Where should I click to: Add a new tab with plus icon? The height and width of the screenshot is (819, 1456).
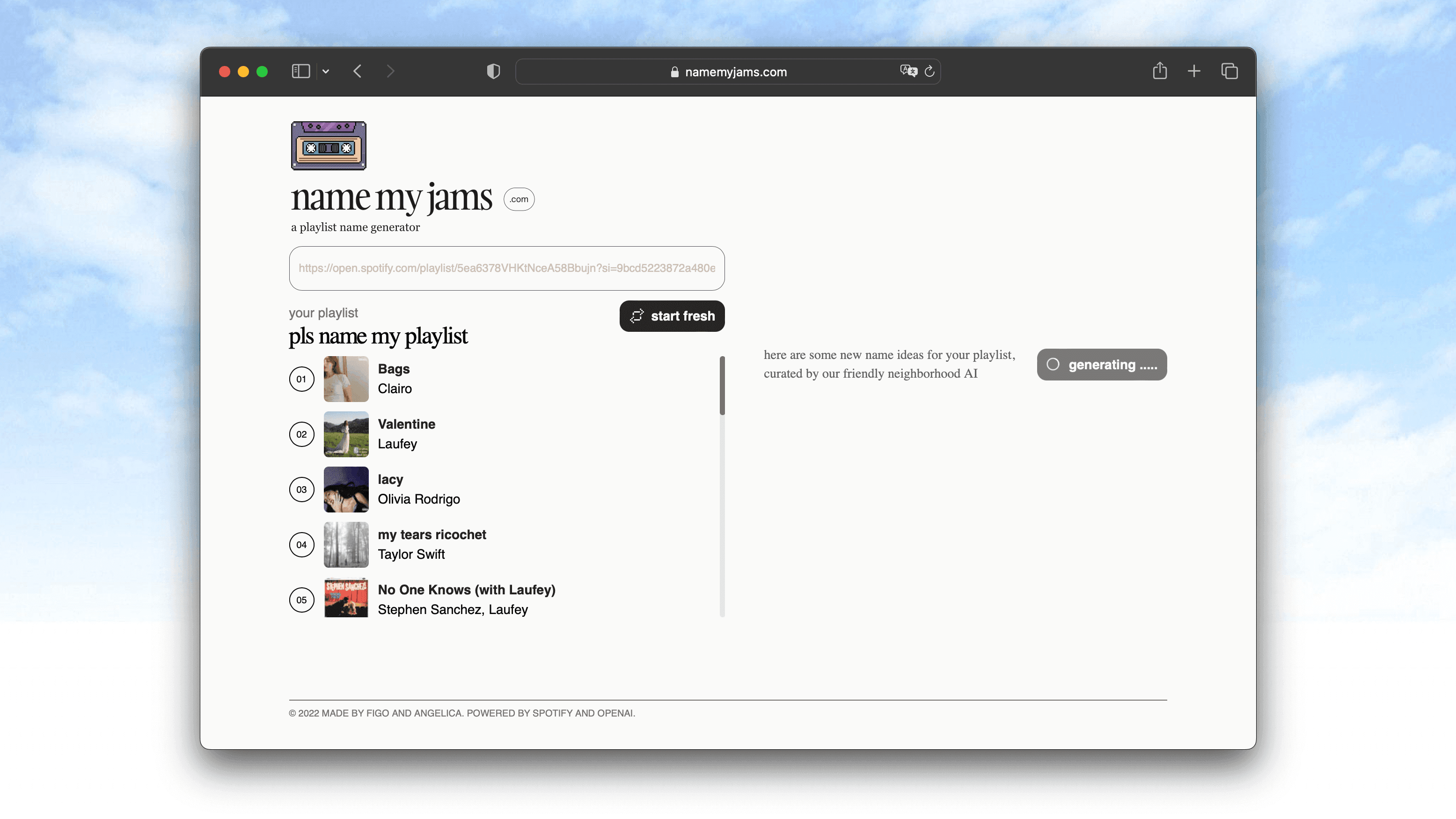click(1194, 71)
